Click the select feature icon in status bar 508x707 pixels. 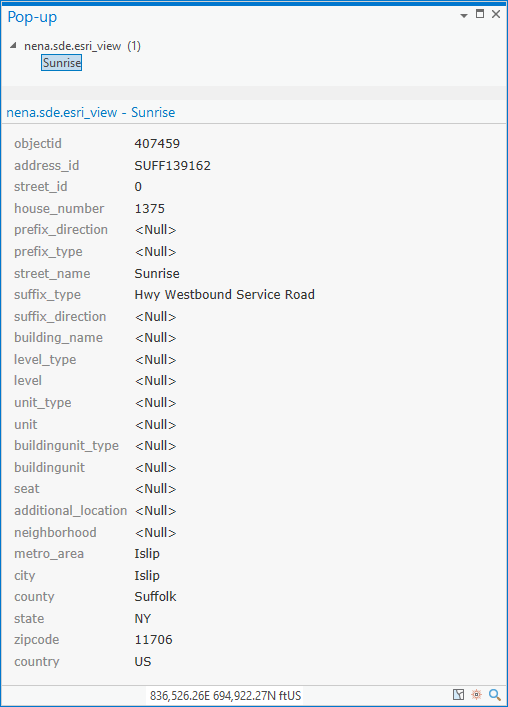tap(458, 695)
